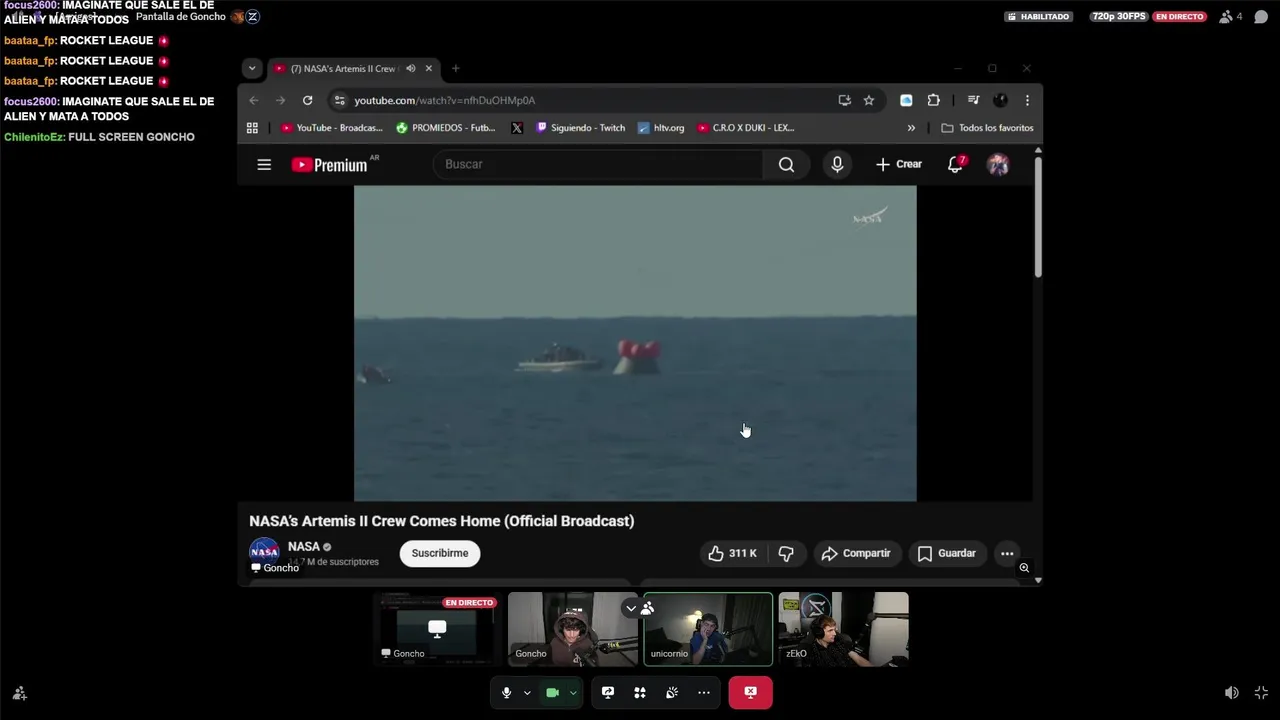Click the YouTube search magnifier button
1280x720 pixels.
786,164
